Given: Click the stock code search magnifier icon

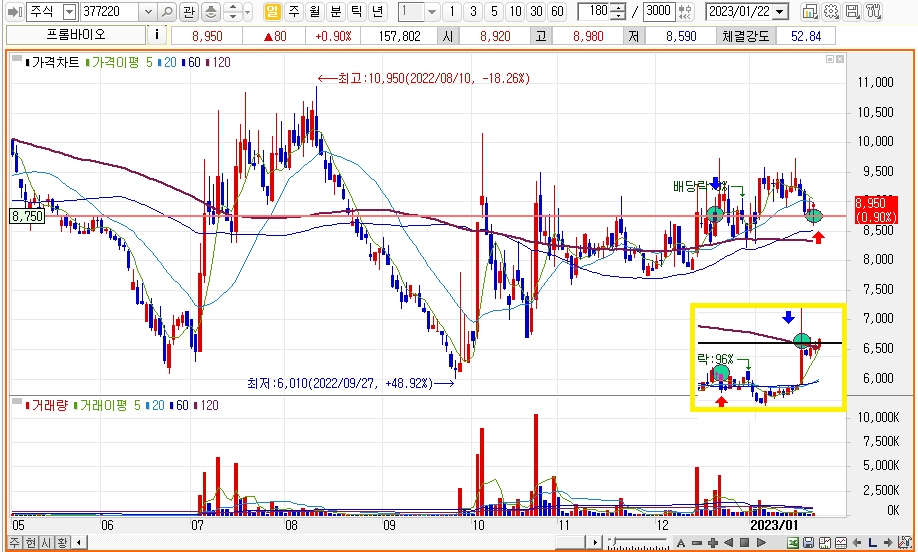Looking at the screenshot, I should coord(167,11).
